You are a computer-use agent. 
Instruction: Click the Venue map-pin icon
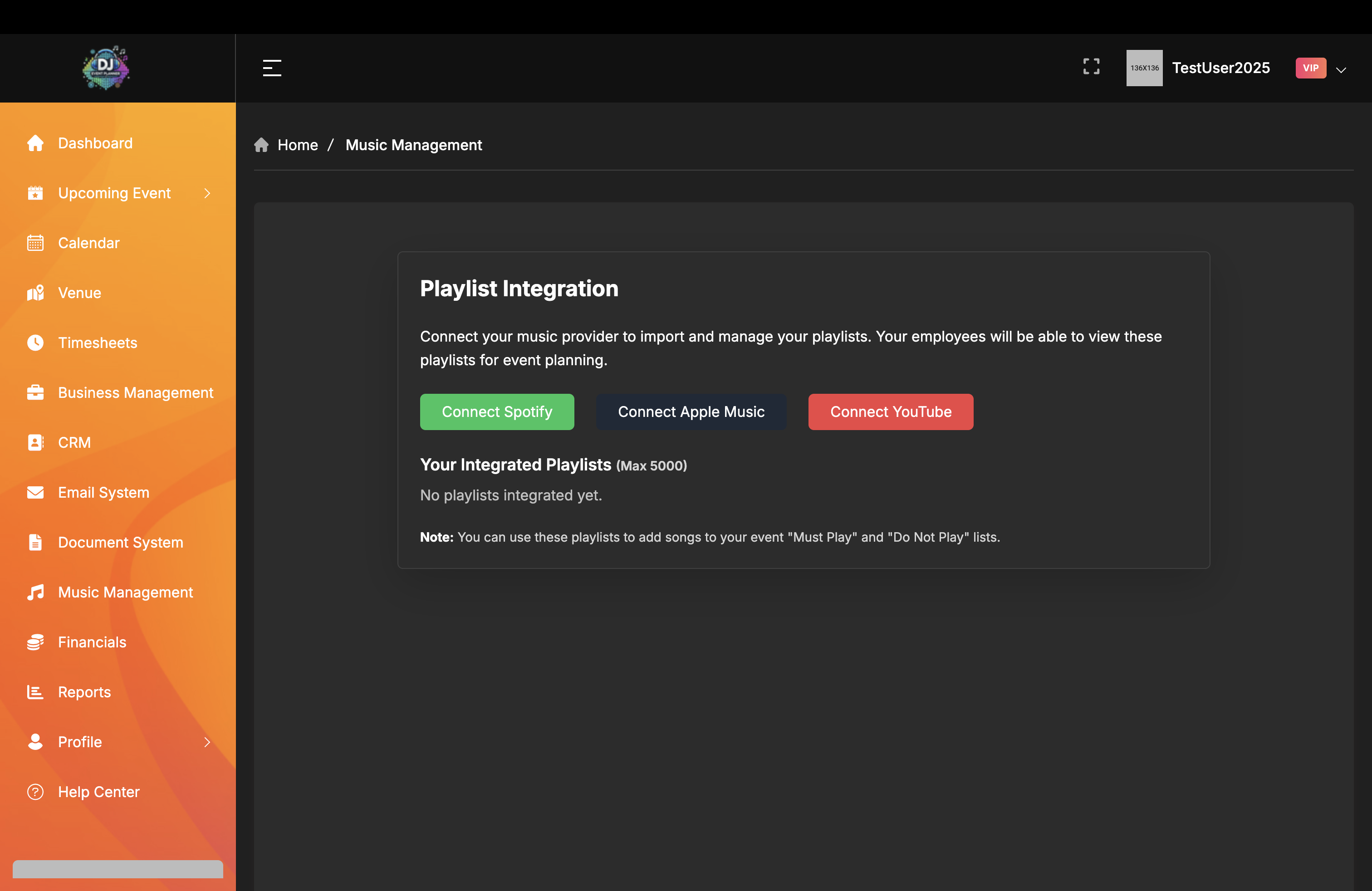pyautogui.click(x=35, y=293)
